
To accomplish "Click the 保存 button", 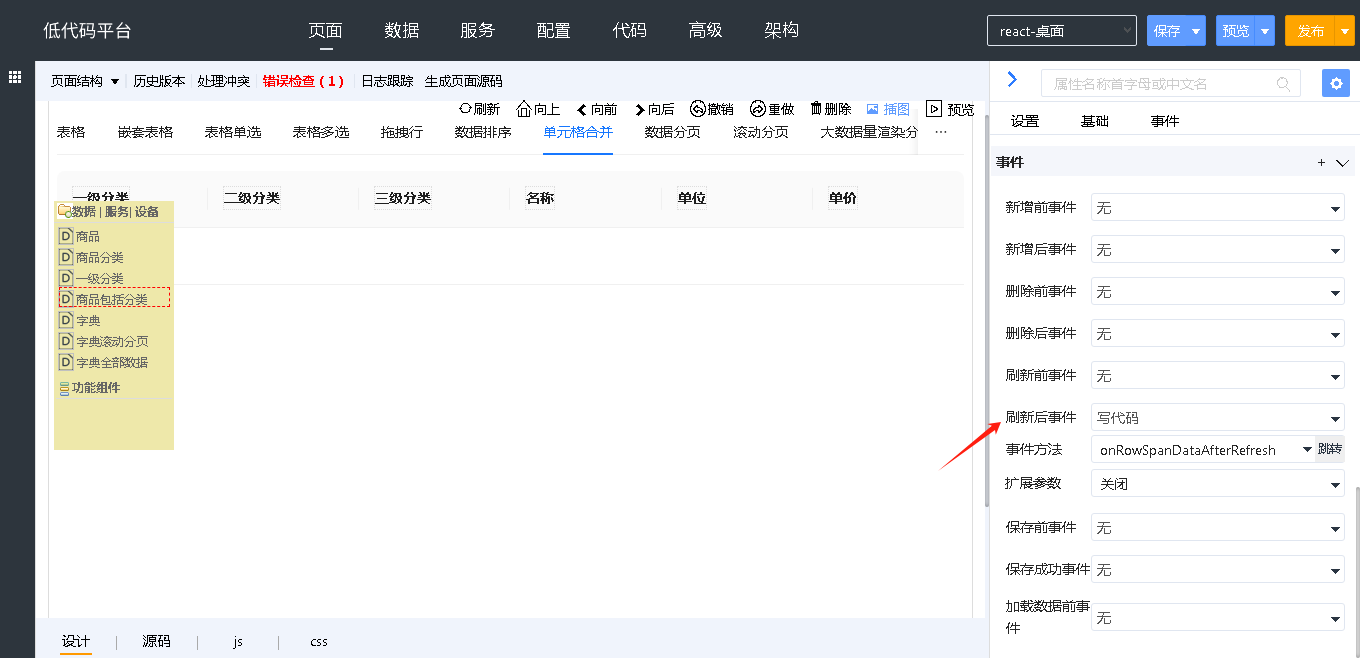I will [x=1167, y=31].
